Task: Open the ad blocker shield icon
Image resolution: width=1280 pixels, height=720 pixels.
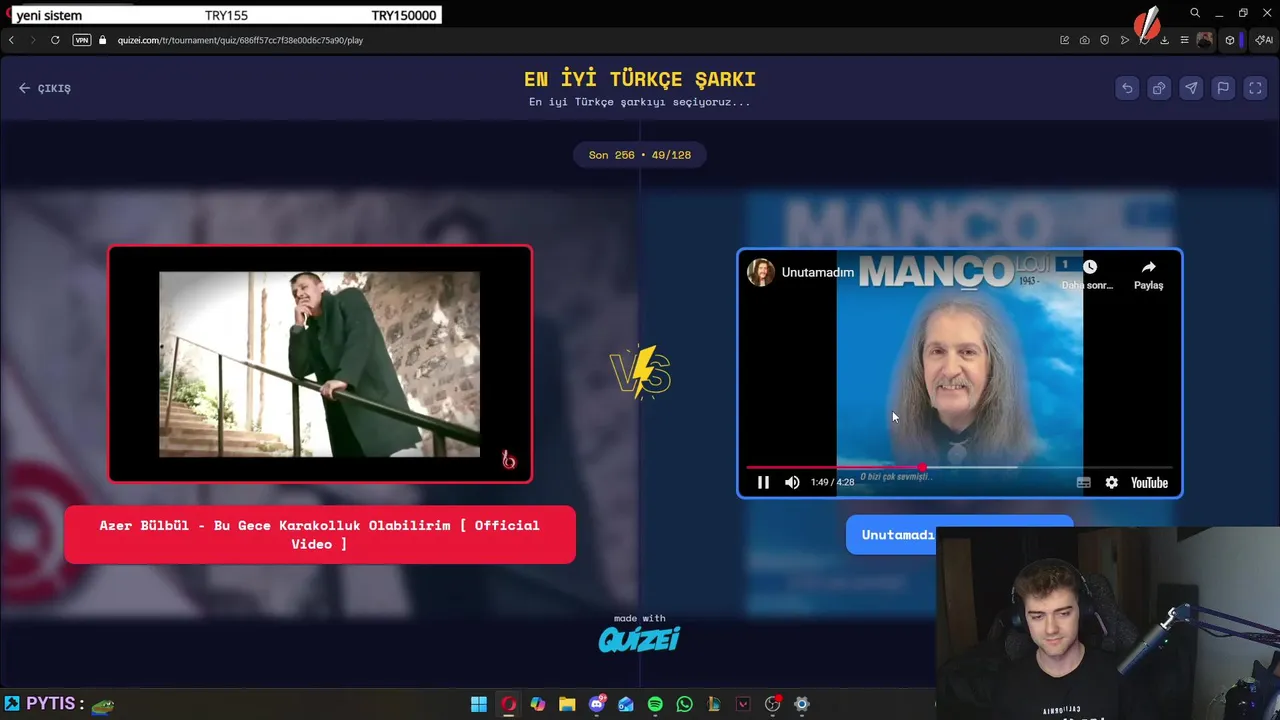Action: (x=1104, y=40)
